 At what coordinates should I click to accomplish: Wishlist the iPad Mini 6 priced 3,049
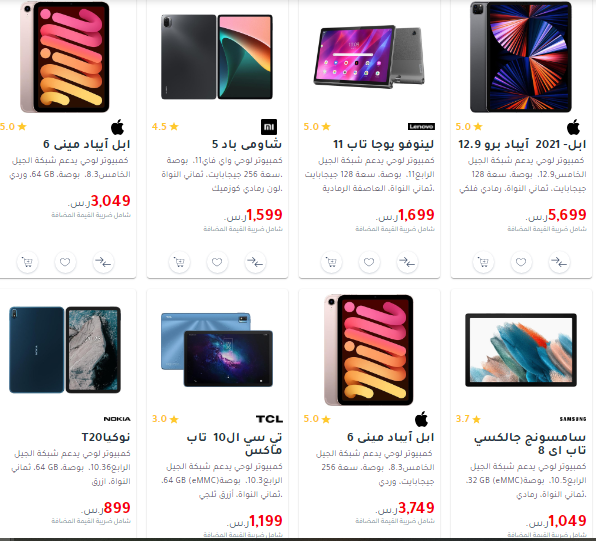(65, 262)
